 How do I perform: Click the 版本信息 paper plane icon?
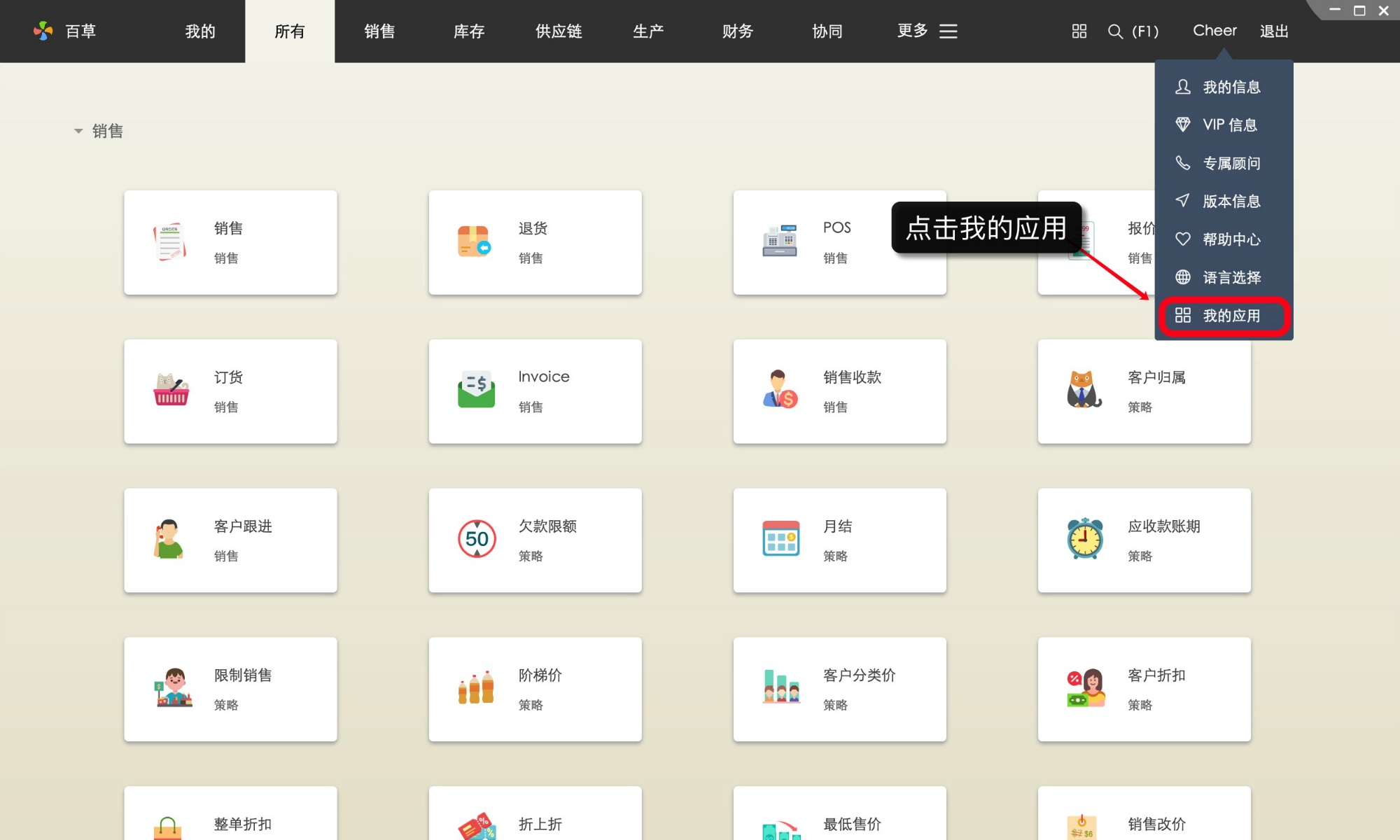[1183, 201]
